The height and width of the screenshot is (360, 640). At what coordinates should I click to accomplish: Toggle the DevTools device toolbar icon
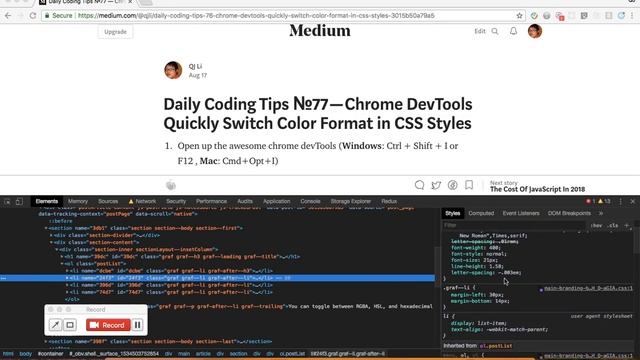(x=19, y=201)
